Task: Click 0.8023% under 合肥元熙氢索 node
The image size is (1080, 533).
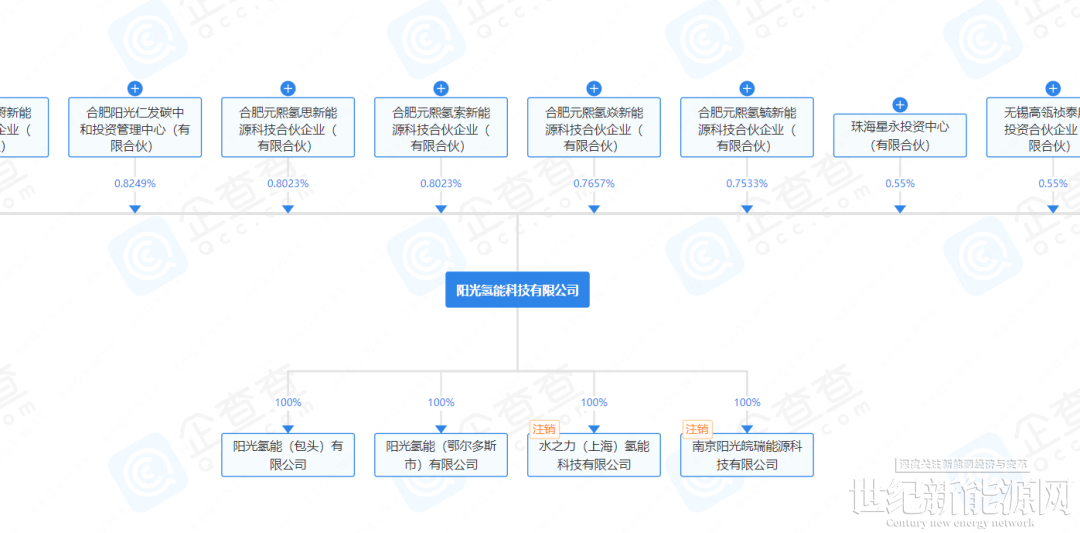Action: coord(441,184)
